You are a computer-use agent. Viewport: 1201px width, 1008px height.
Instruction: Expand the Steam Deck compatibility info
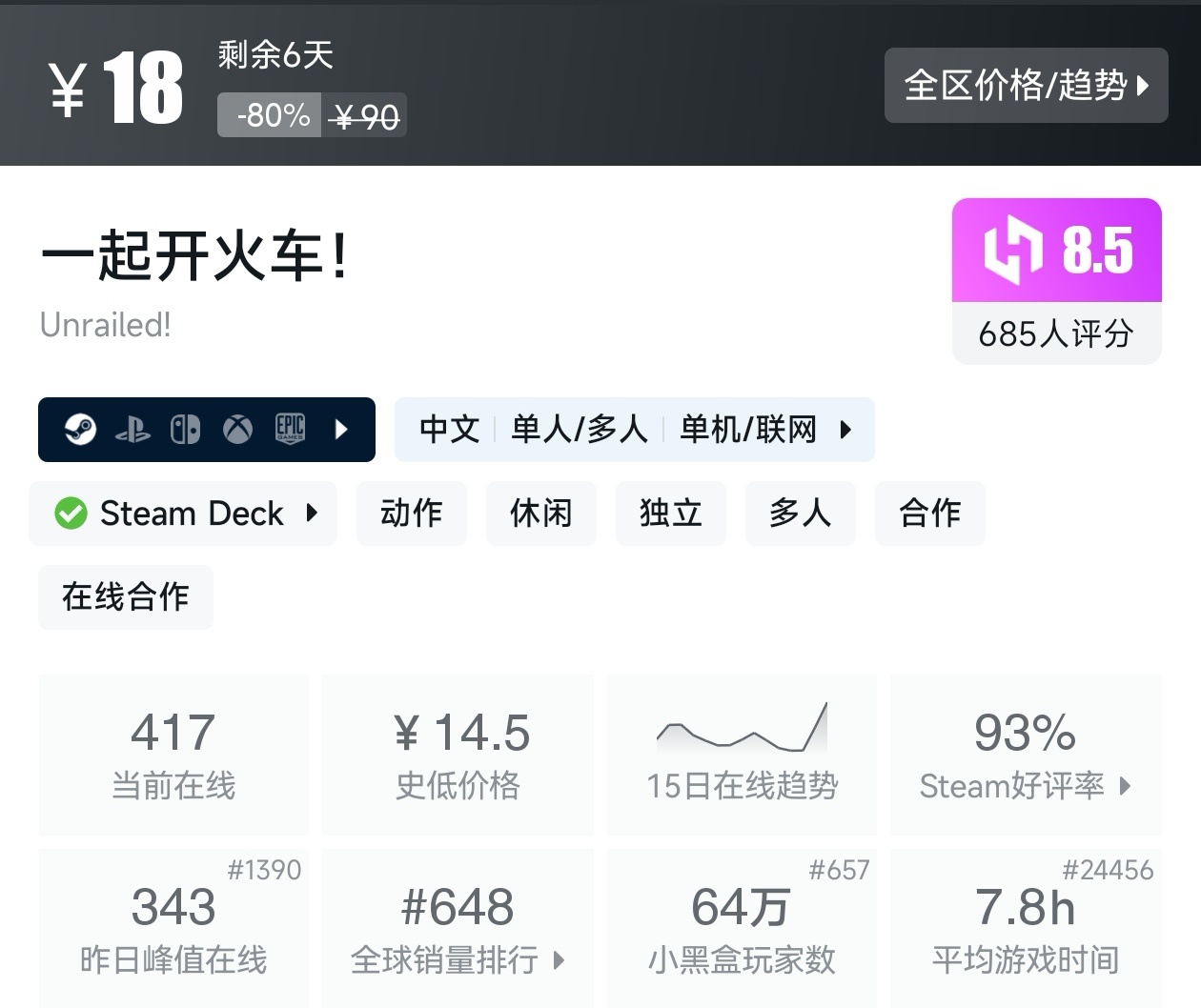(312, 514)
